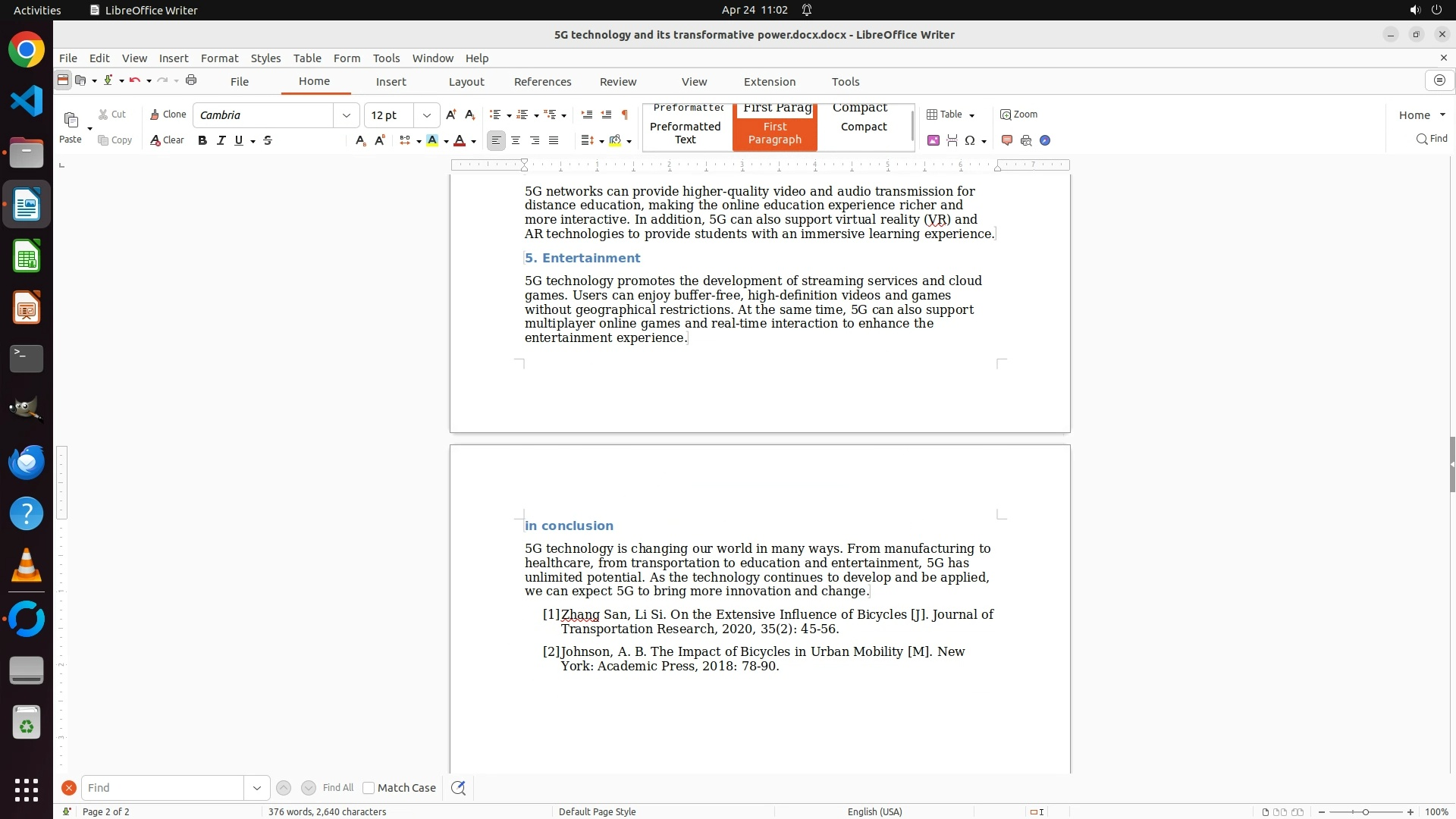
Task: Open the Table dropdown arrow
Action: click(x=971, y=115)
